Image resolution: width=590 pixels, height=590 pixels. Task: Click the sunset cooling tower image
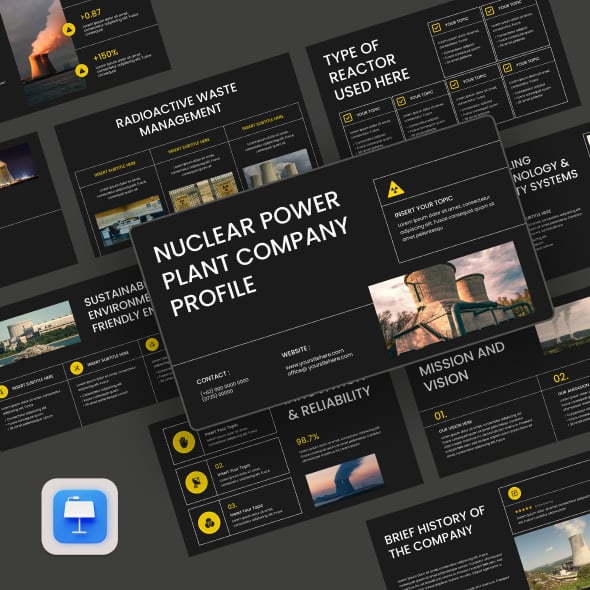(345, 481)
